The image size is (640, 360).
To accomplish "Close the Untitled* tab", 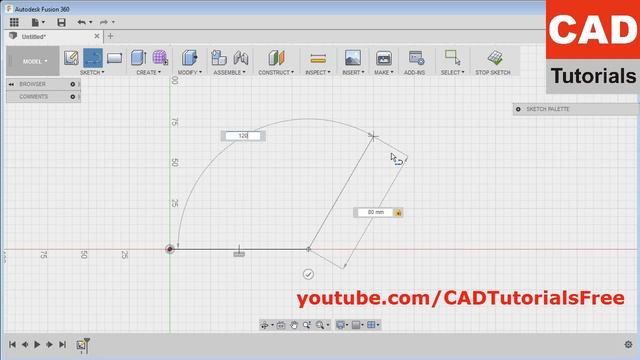I will (97, 36).
